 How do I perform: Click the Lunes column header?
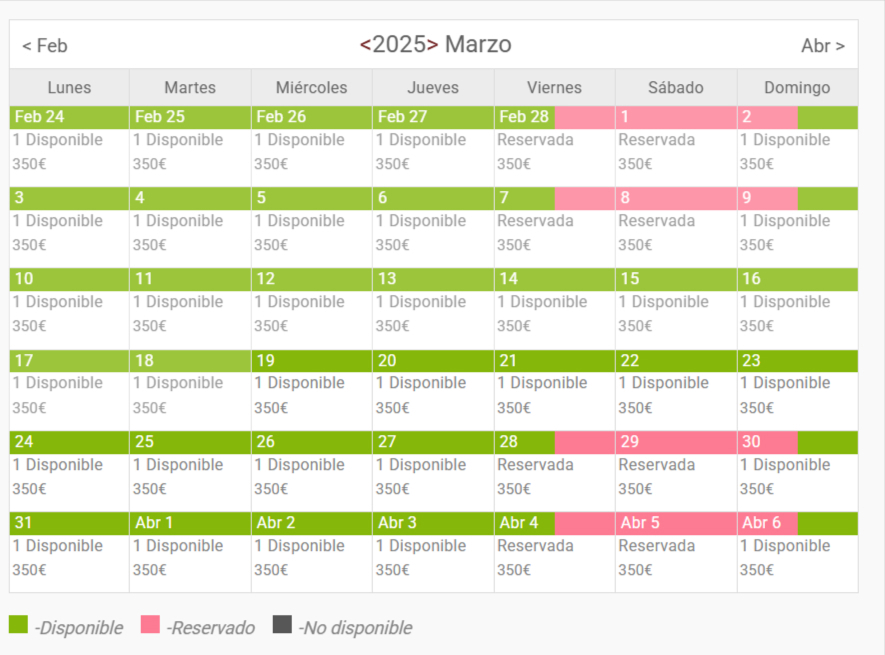(x=69, y=87)
